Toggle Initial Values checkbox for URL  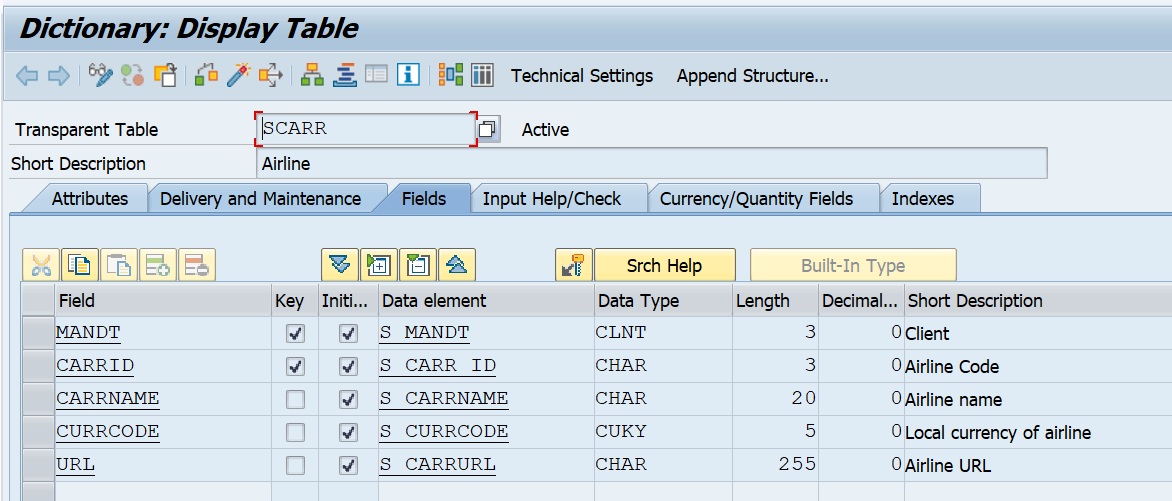pos(348,465)
